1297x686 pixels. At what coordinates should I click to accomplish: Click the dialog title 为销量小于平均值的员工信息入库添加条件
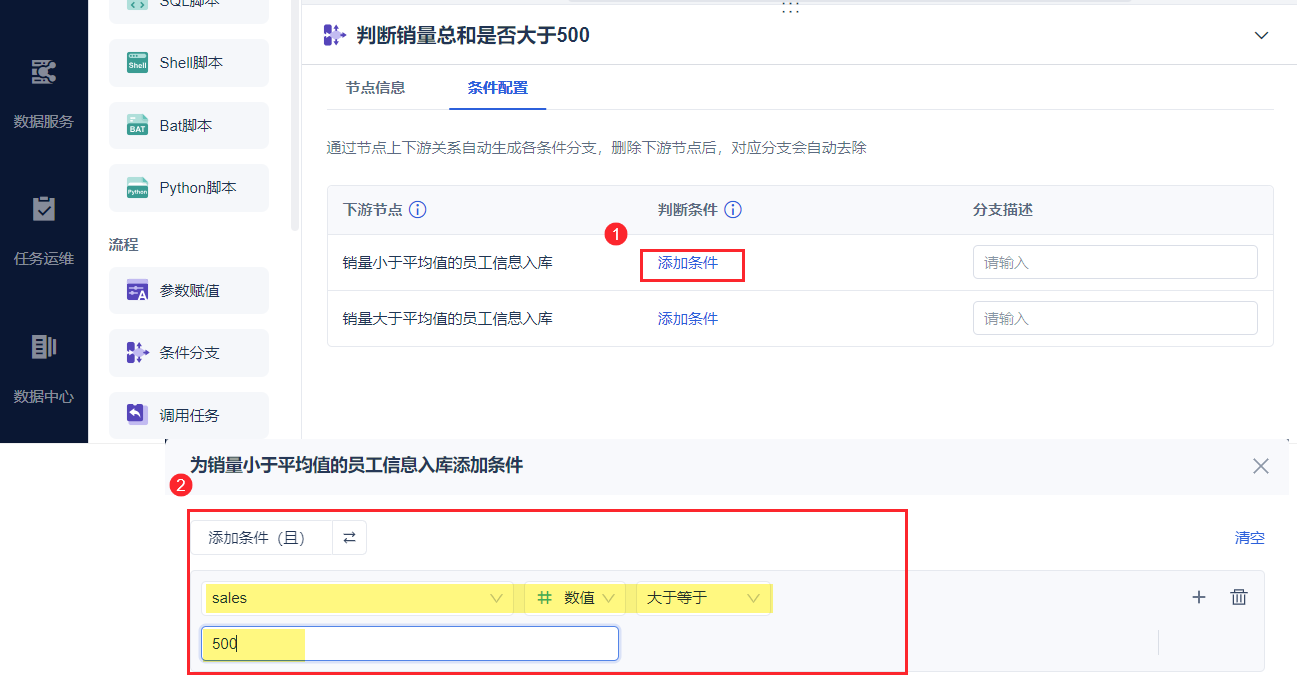coord(356,466)
